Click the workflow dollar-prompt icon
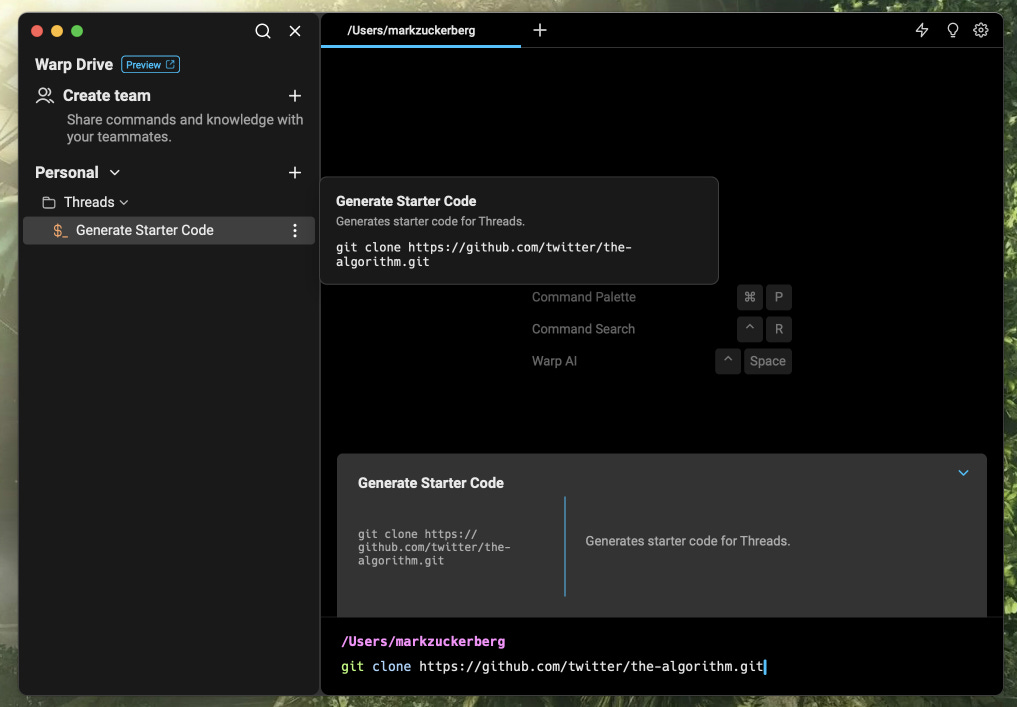Screen dimensions: 1017x707 coord(60,231)
